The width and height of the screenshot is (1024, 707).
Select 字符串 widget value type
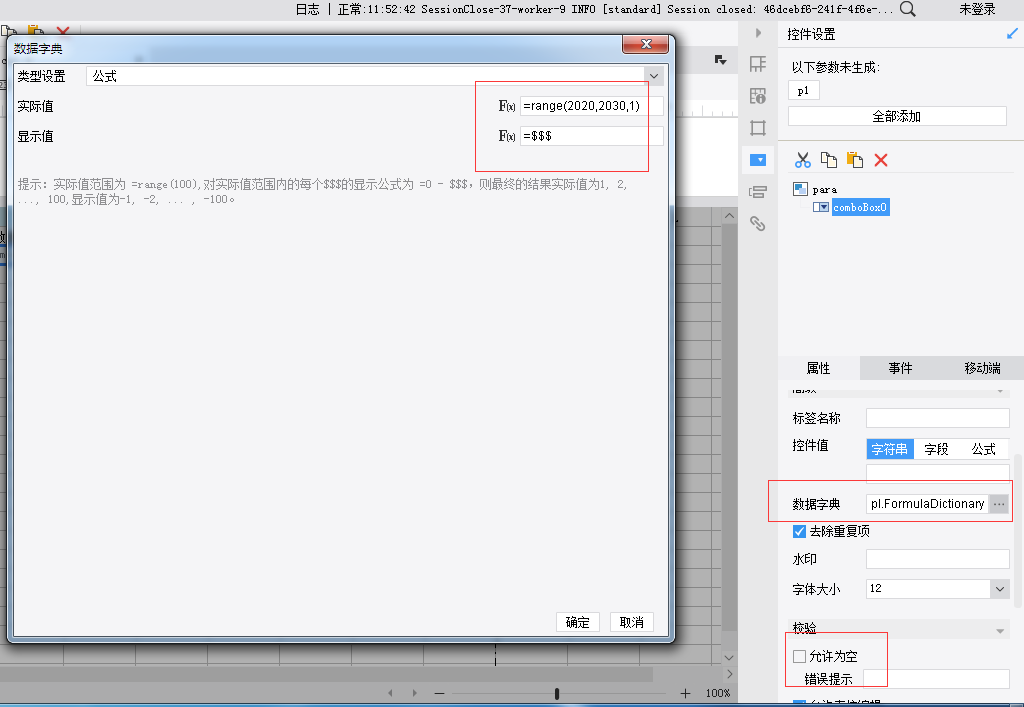(x=890, y=449)
